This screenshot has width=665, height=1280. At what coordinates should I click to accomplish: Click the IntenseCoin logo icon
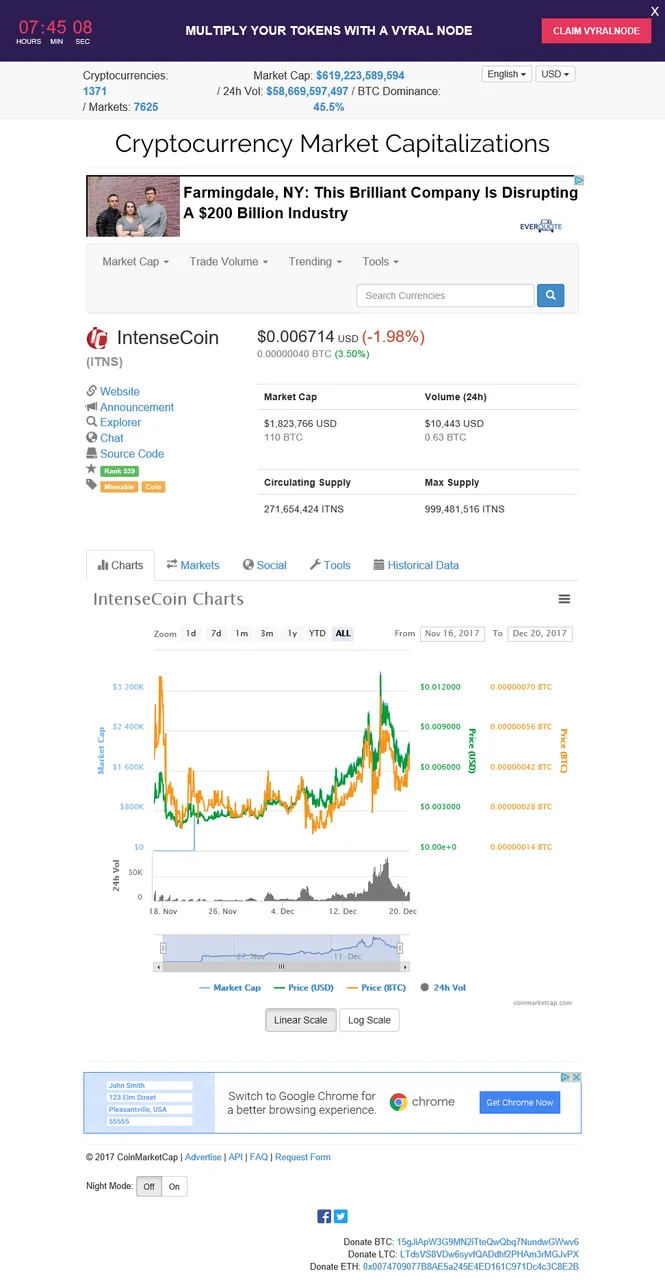coord(97,338)
